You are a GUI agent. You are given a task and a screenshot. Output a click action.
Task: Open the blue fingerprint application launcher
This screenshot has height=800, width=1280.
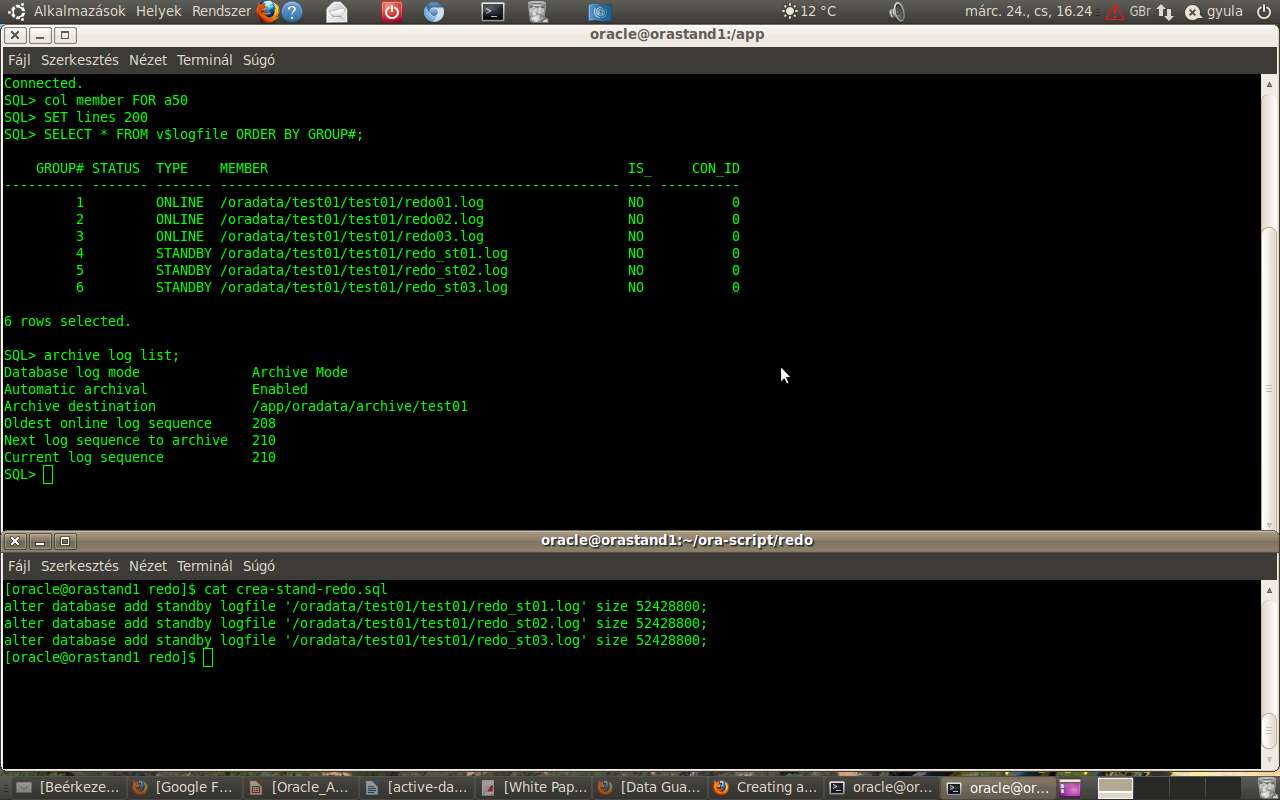point(600,12)
